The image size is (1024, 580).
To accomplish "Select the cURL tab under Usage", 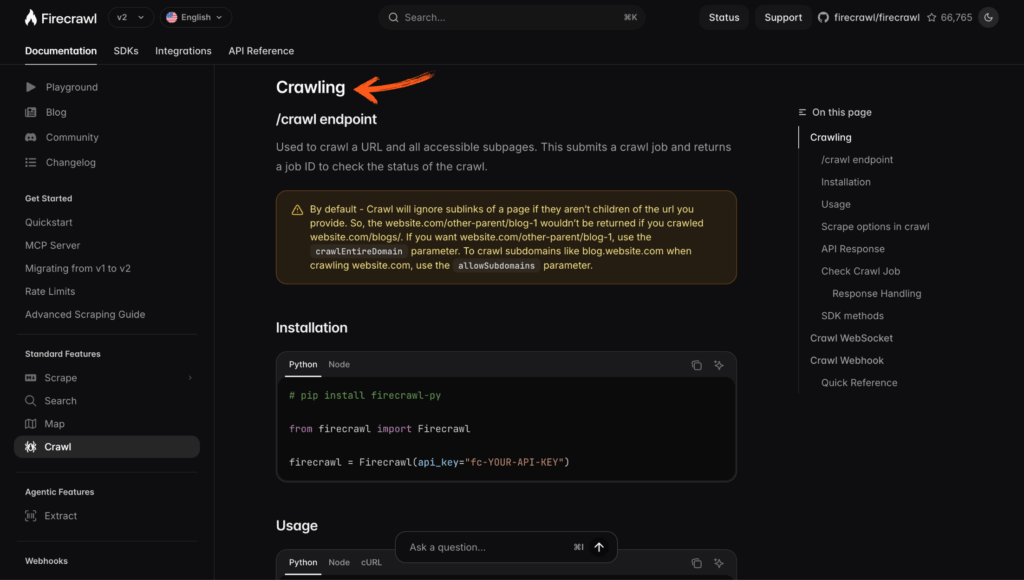I will point(371,562).
